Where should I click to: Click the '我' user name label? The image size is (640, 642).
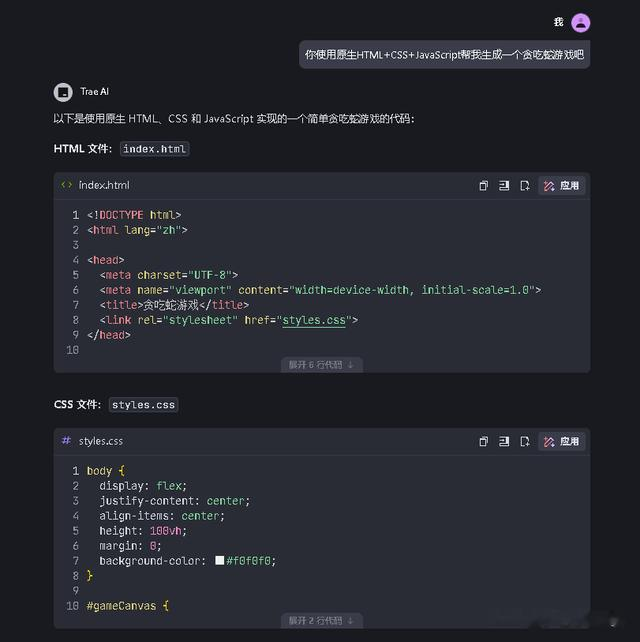tap(559, 22)
